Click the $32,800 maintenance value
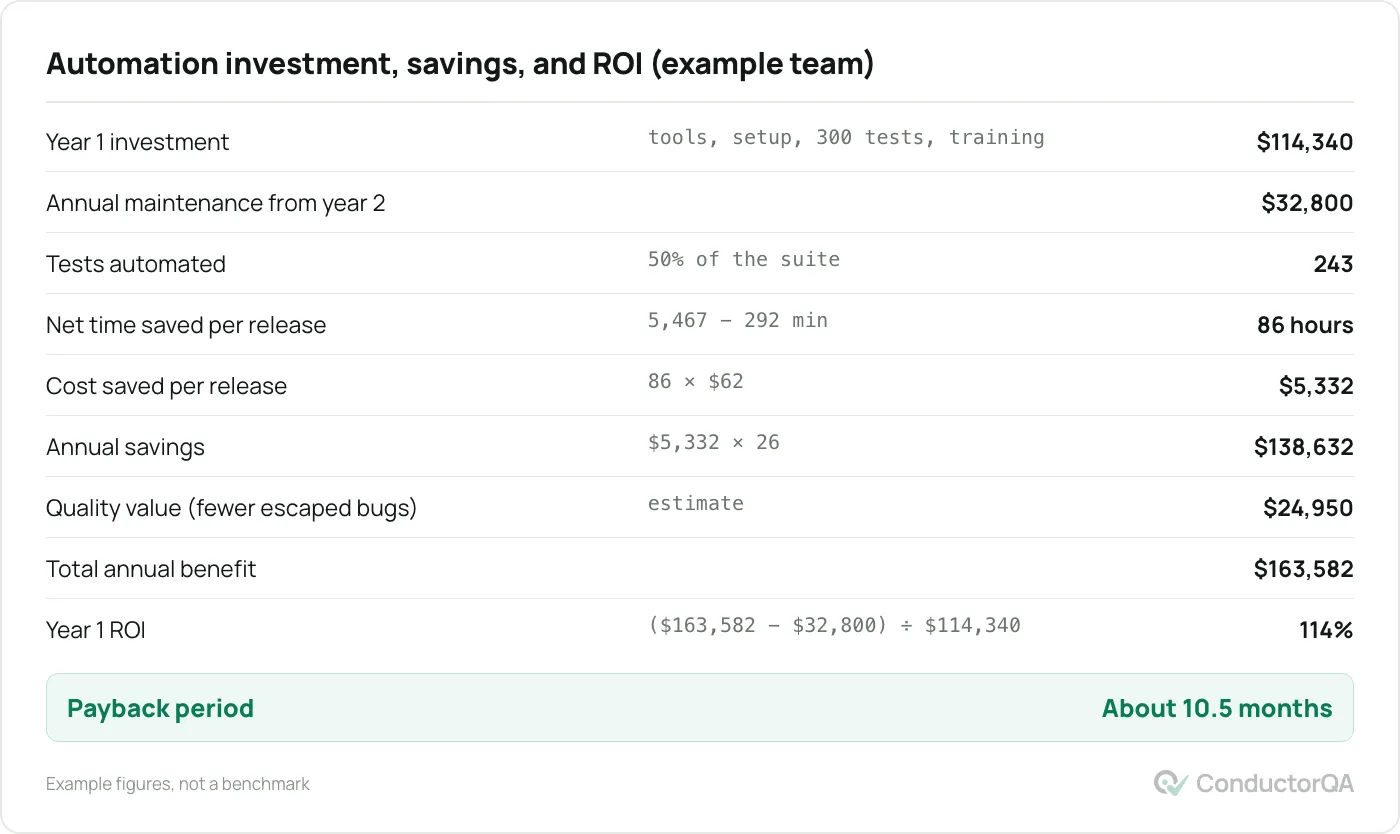This screenshot has width=1400, height=834. [x=1307, y=203]
